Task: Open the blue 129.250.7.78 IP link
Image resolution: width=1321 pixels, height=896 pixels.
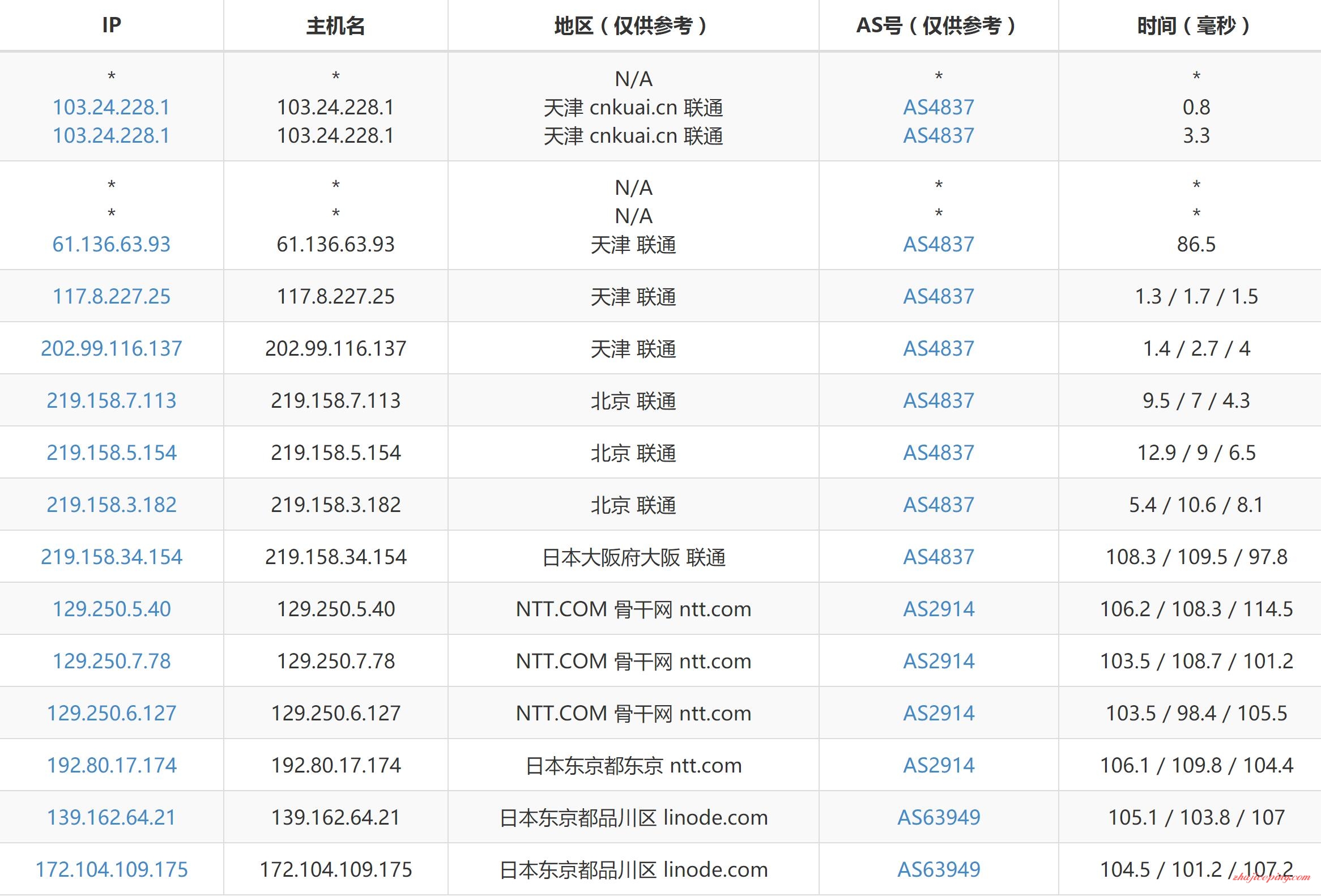Action: (x=112, y=661)
